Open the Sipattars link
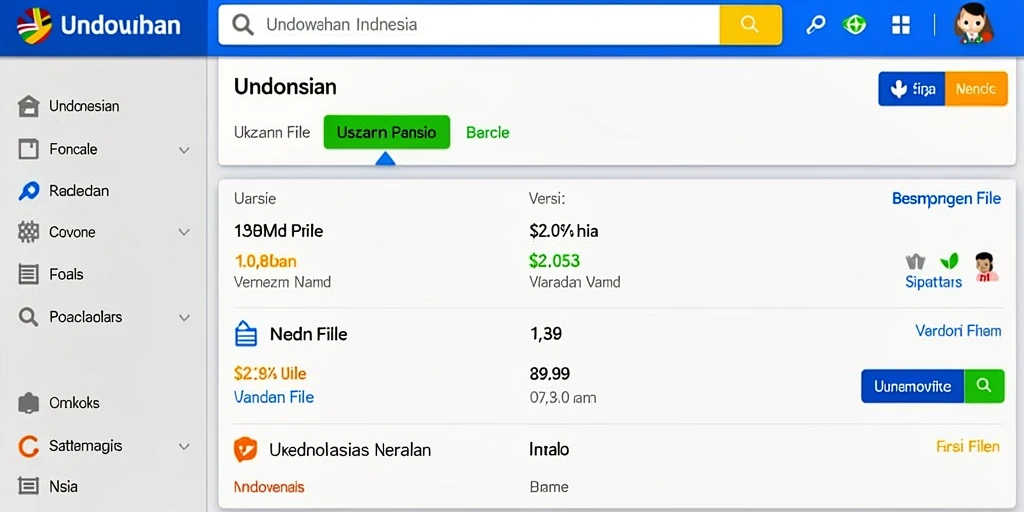The width and height of the screenshot is (1024, 512). click(934, 282)
